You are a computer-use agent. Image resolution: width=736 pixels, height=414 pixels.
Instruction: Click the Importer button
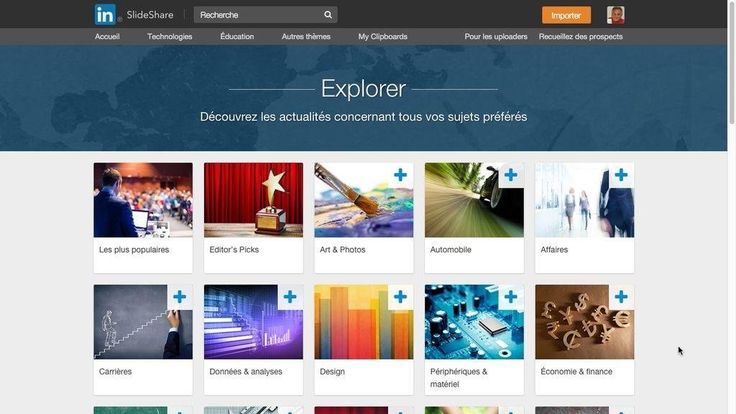pyautogui.click(x=566, y=15)
